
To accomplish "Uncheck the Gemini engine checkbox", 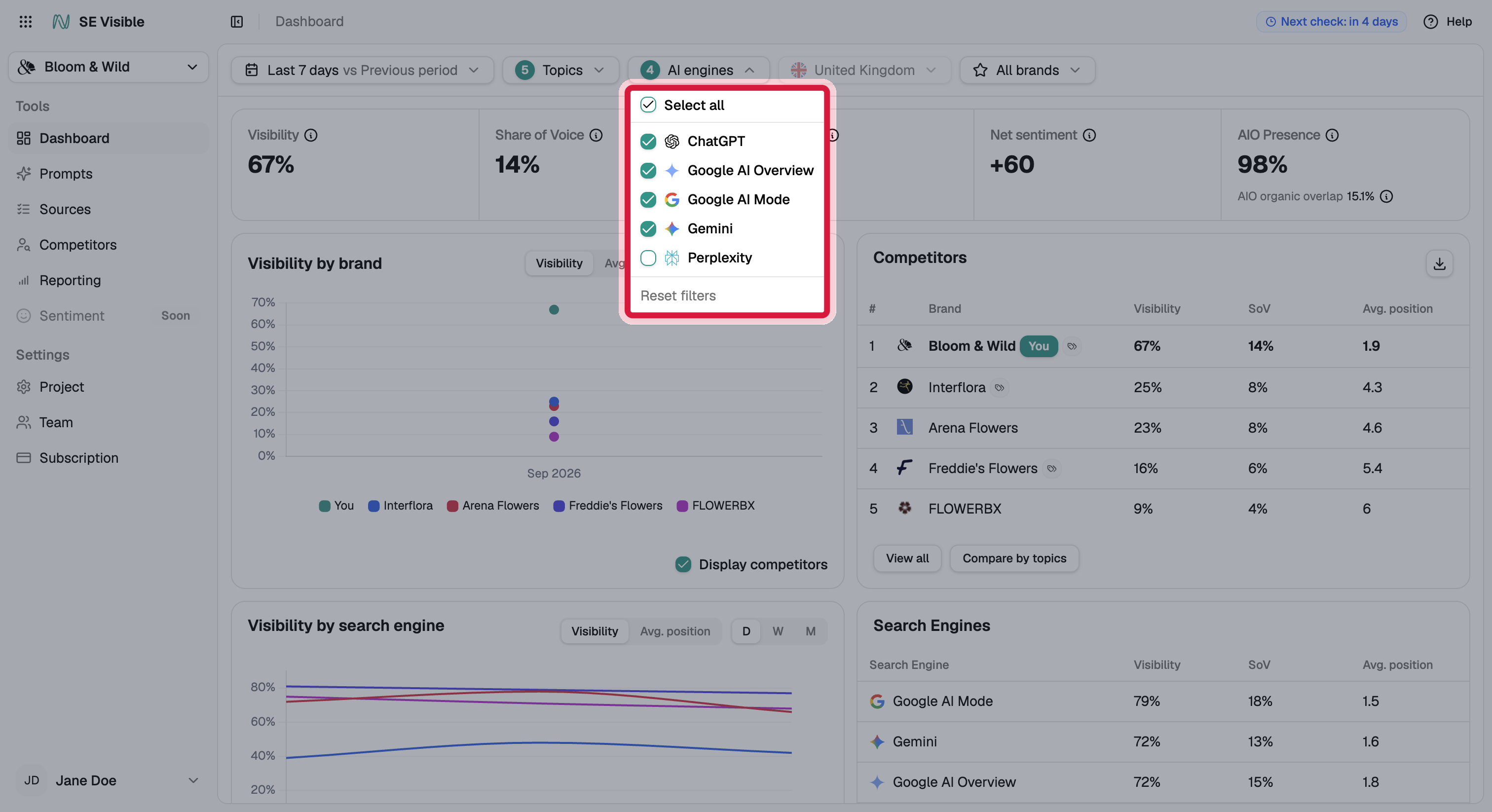I will click(x=648, y=229).
